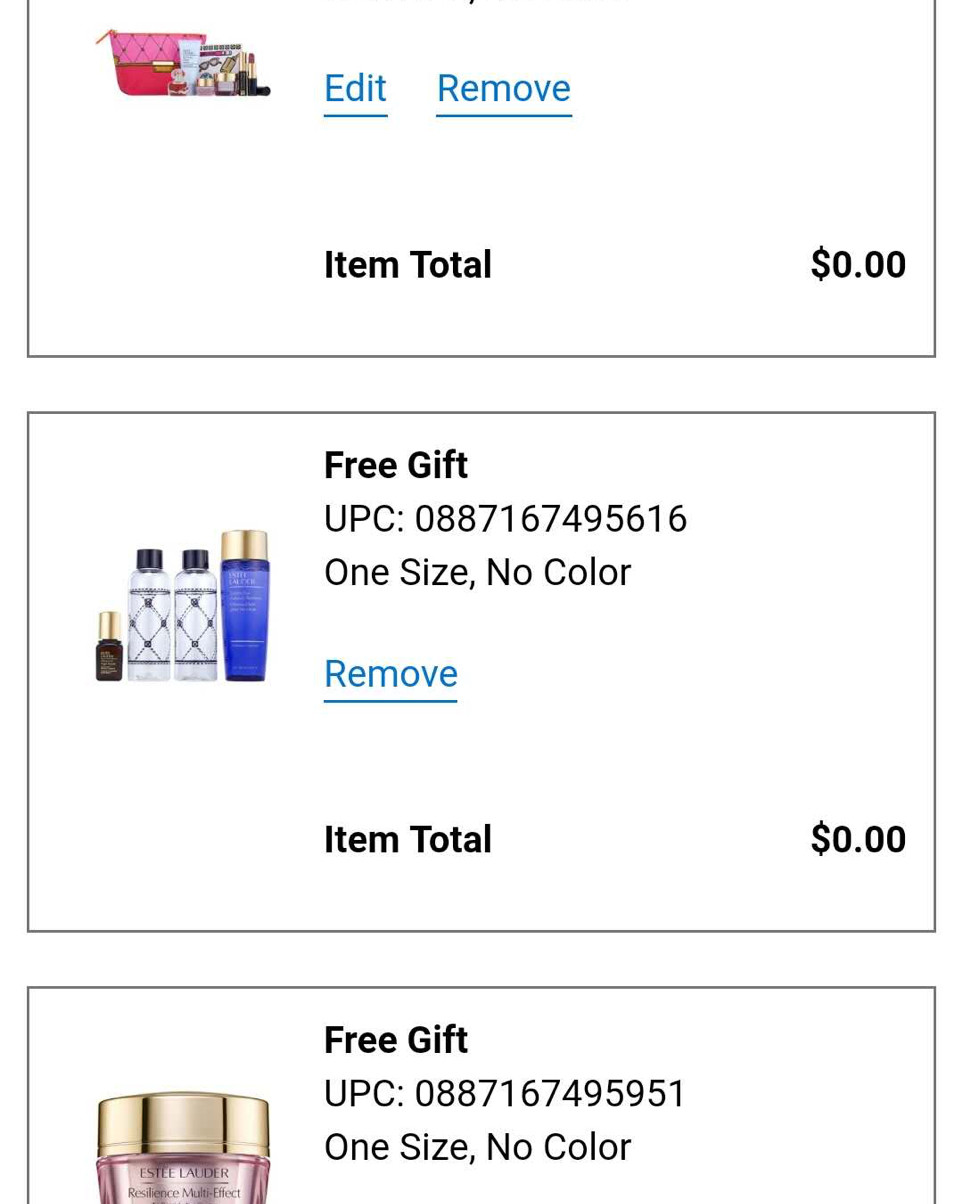
Task: Select Item Total label under the bottle set
Action: [407, 840]
